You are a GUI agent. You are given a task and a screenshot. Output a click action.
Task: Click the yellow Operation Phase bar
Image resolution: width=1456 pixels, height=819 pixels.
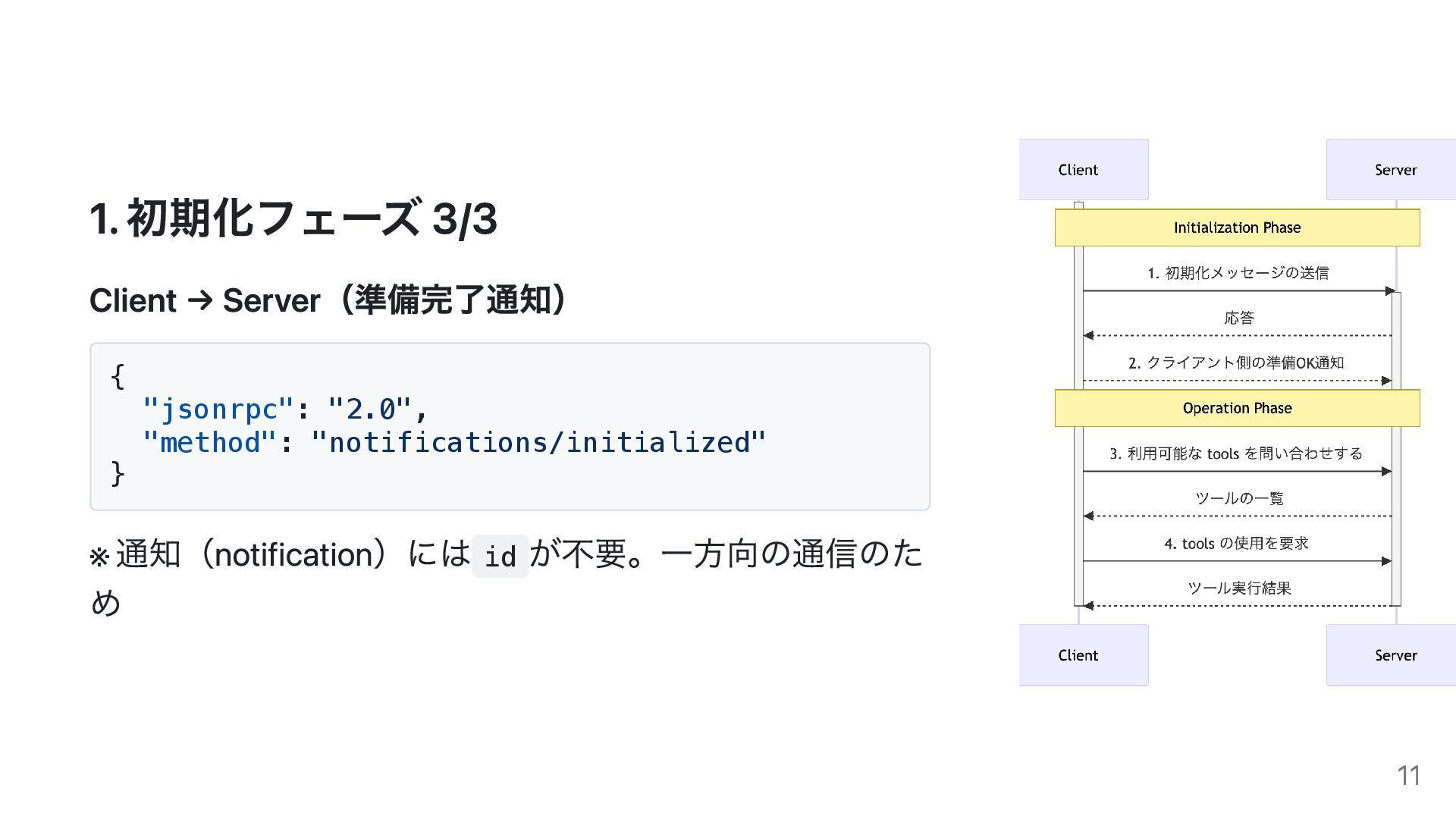point(1237,408)
